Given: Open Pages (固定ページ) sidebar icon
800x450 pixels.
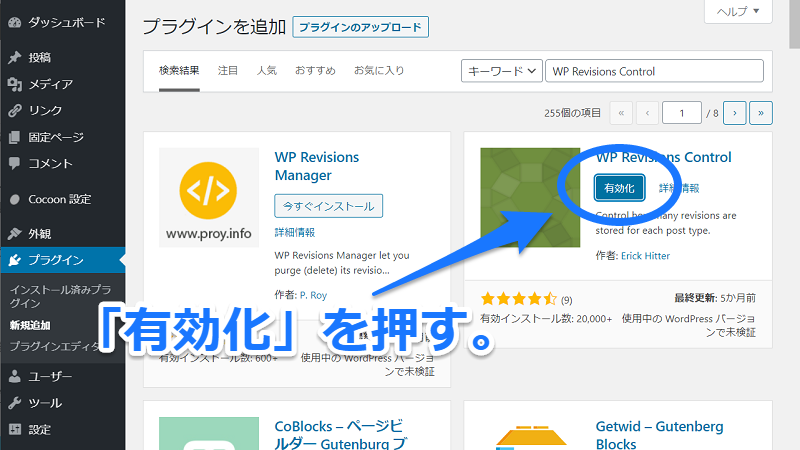Looking at the screenshot, I should click(14, 137).
